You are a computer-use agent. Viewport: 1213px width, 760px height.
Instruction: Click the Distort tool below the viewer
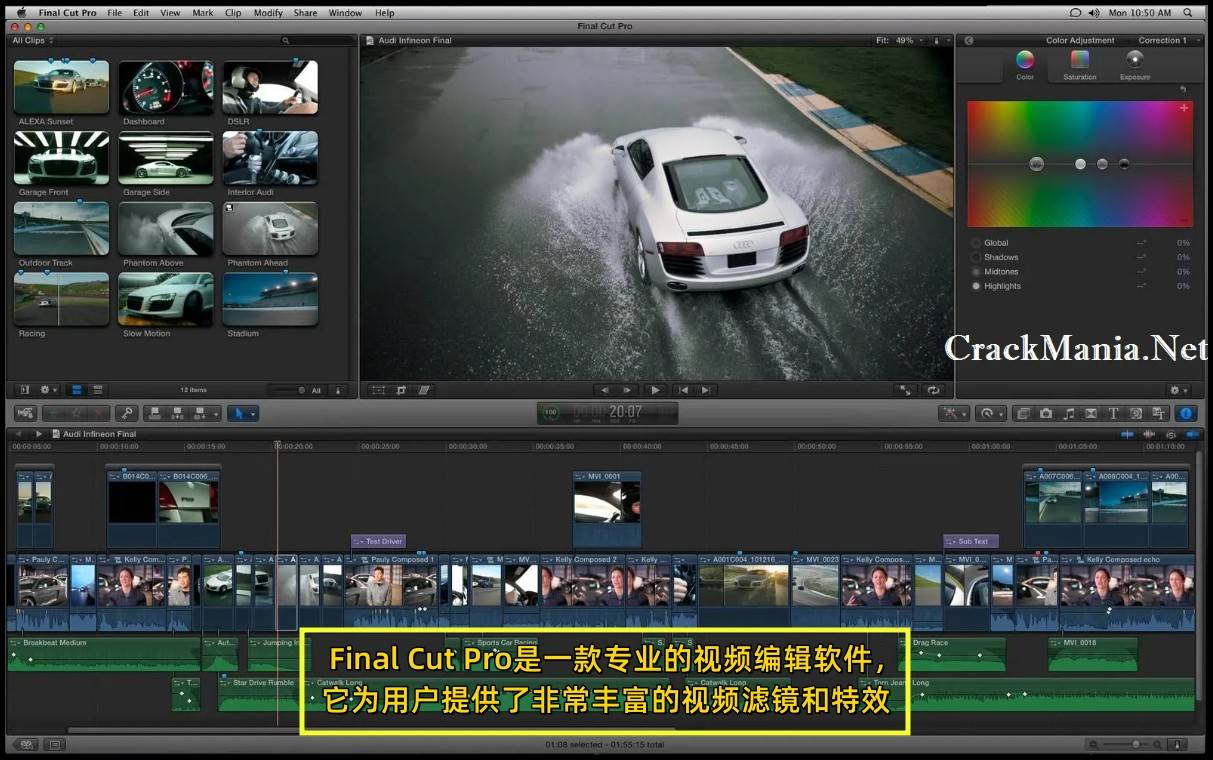click(424, 390)
